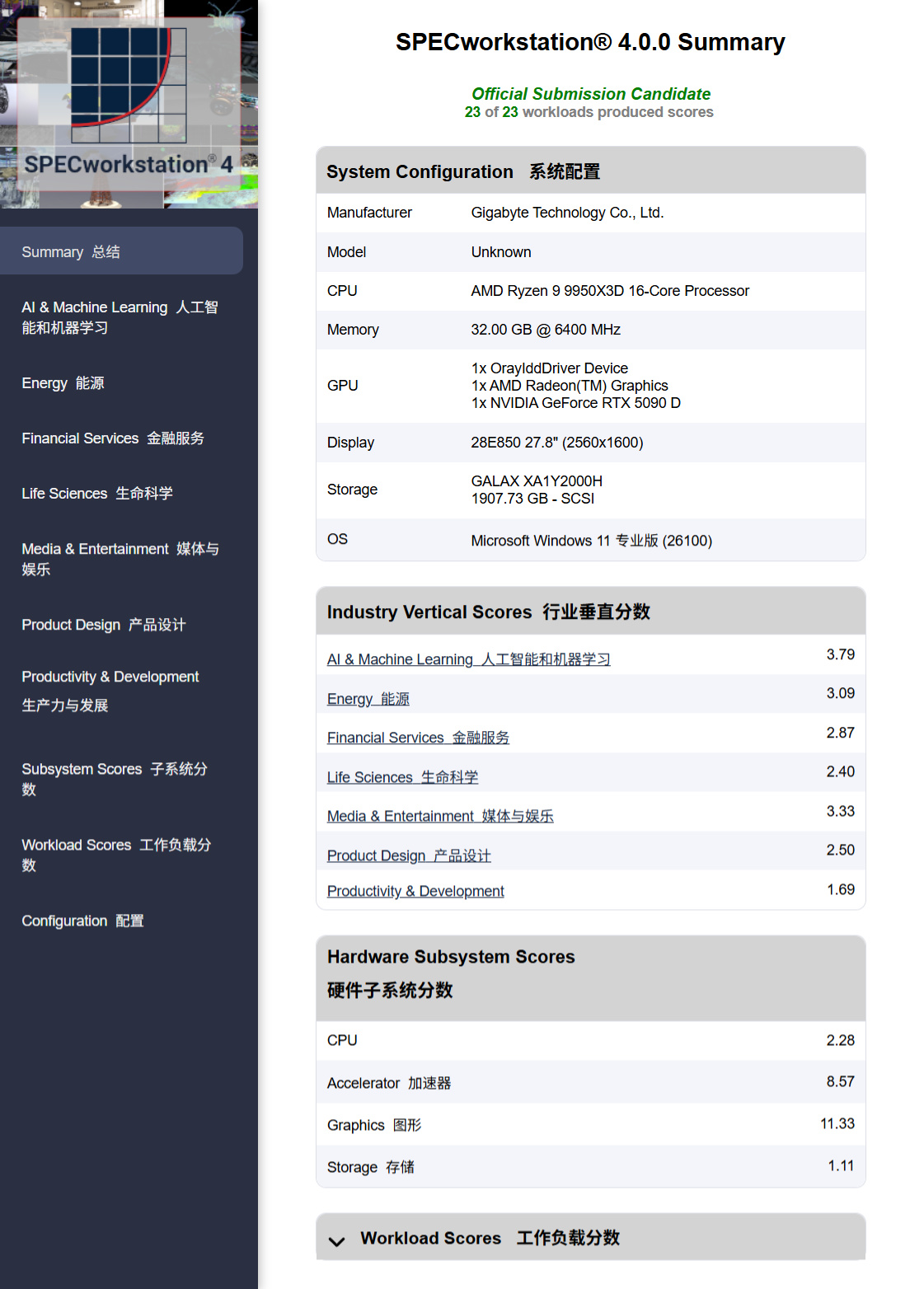Open the Financial Services score link
This screenshot has height=1289, width=924.
point(418,738)
